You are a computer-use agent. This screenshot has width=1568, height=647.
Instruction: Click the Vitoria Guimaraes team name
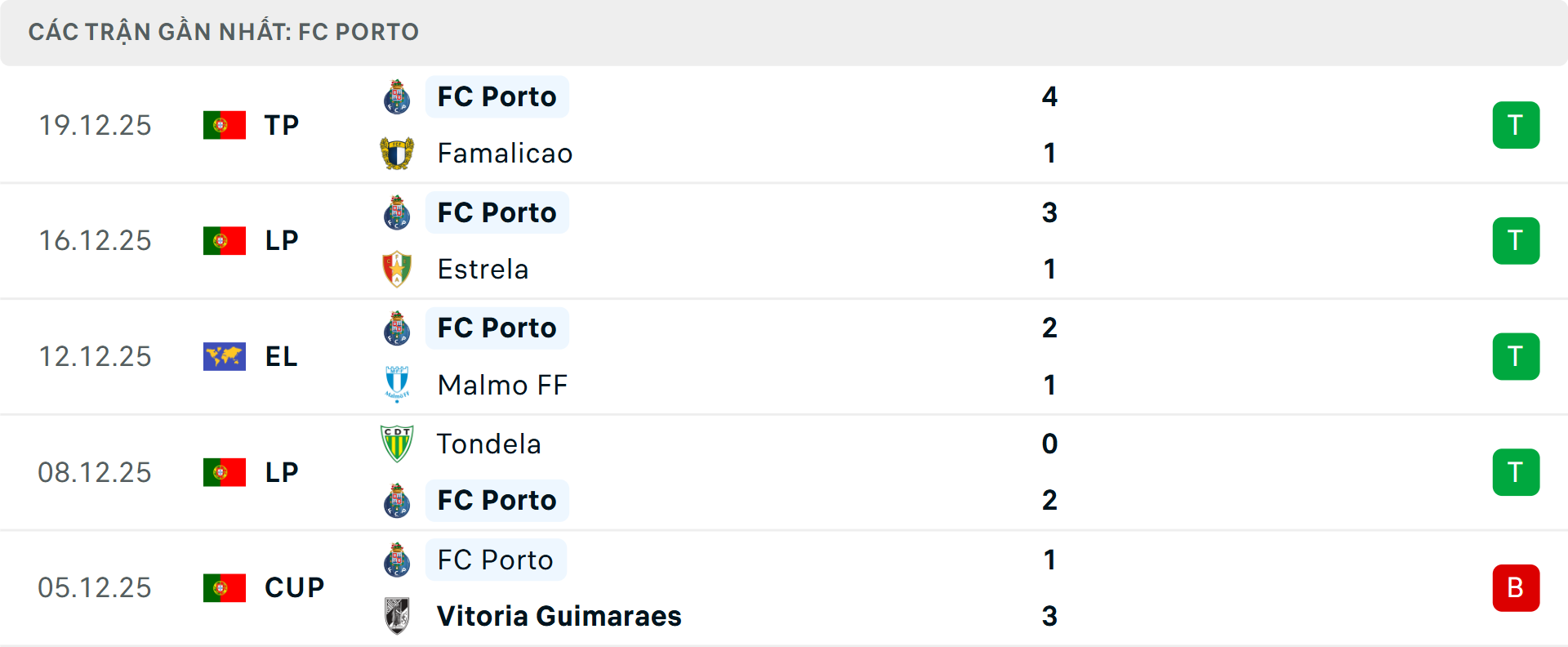click(x=559, y=617)
